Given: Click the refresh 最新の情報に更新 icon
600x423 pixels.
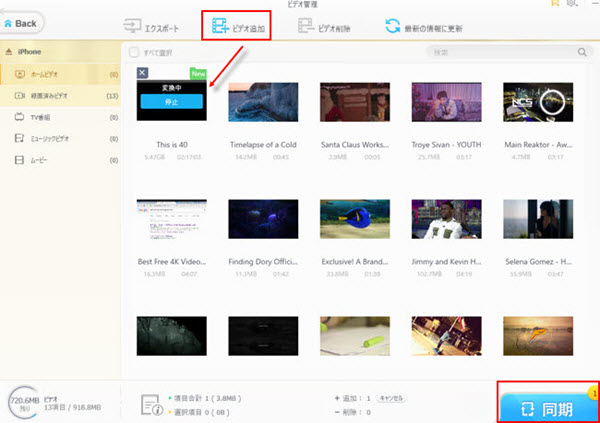Looking at the screenshot, I should 393,26.
